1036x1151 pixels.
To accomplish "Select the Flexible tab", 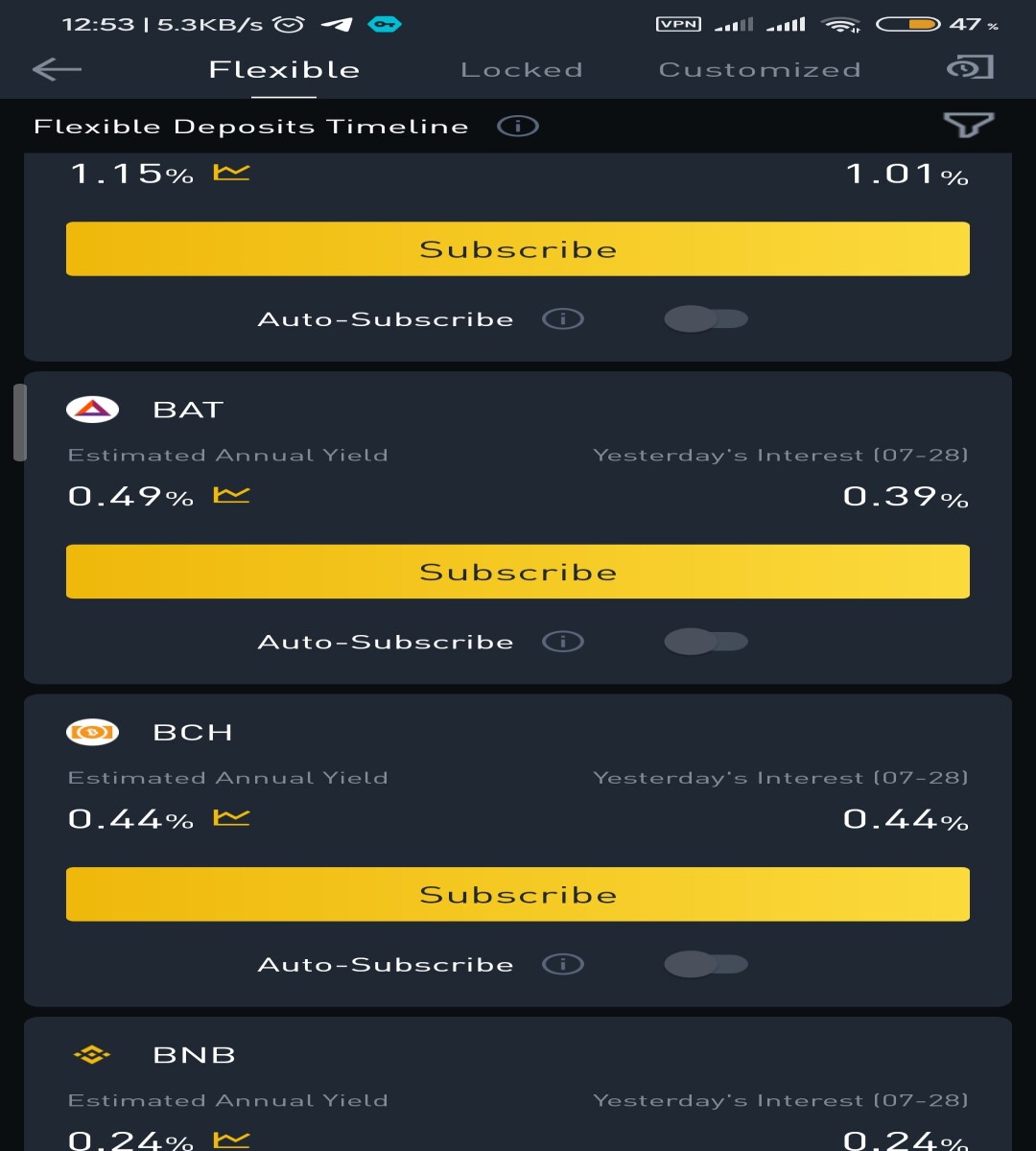I will point(284,70).
